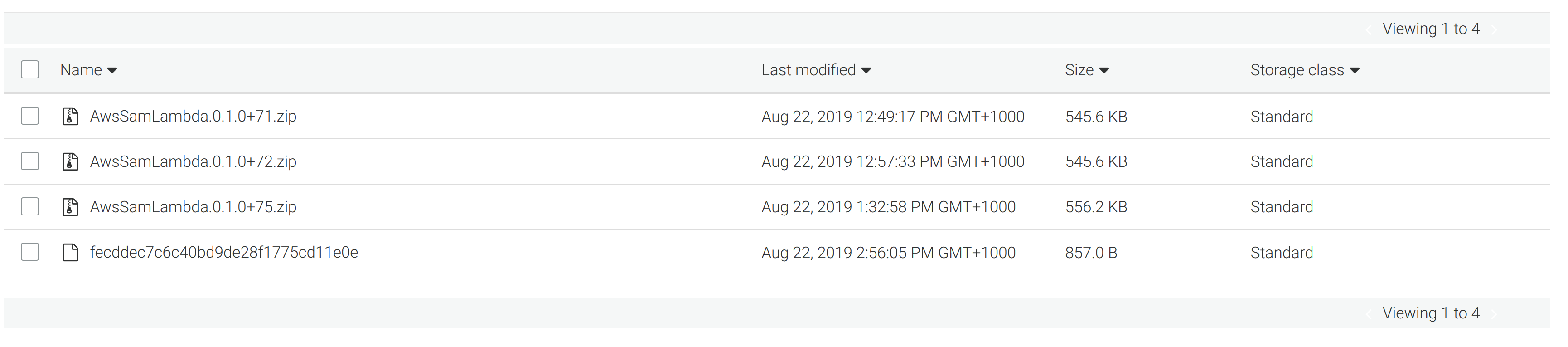Viewport: 1568px width, 347px height.
Task: Open Storage class column dropdown
Action: [x=1355, y=71]
